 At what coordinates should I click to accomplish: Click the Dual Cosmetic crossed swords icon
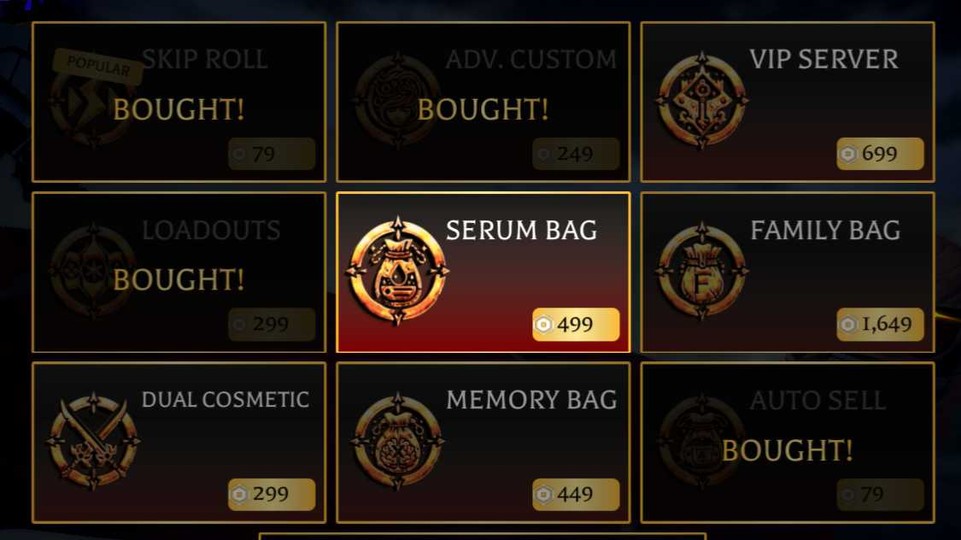pos(93,441)
